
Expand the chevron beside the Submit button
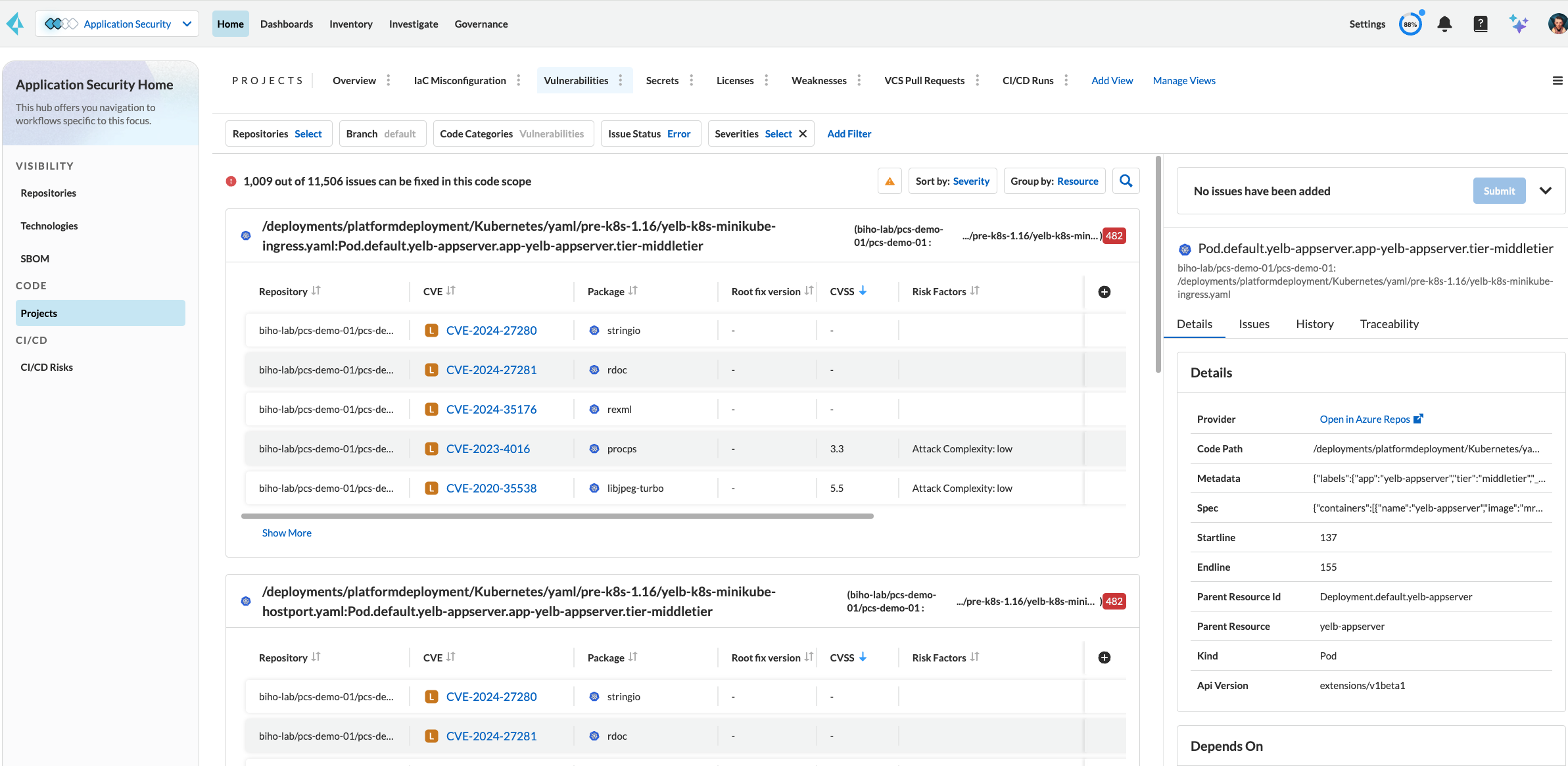tap(1545, 191)
